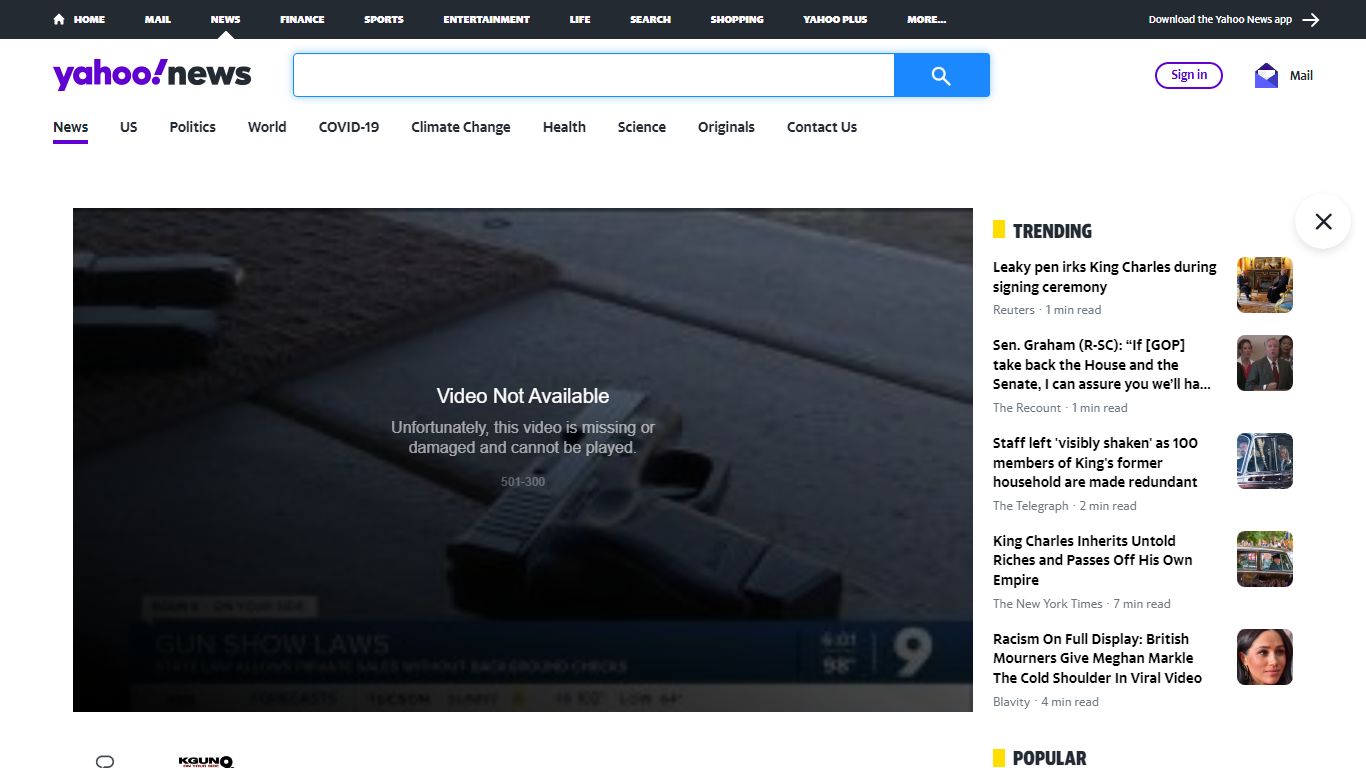Switch to the World tab
Screen dimensions: 1366x768
click(x=267, y=127)
